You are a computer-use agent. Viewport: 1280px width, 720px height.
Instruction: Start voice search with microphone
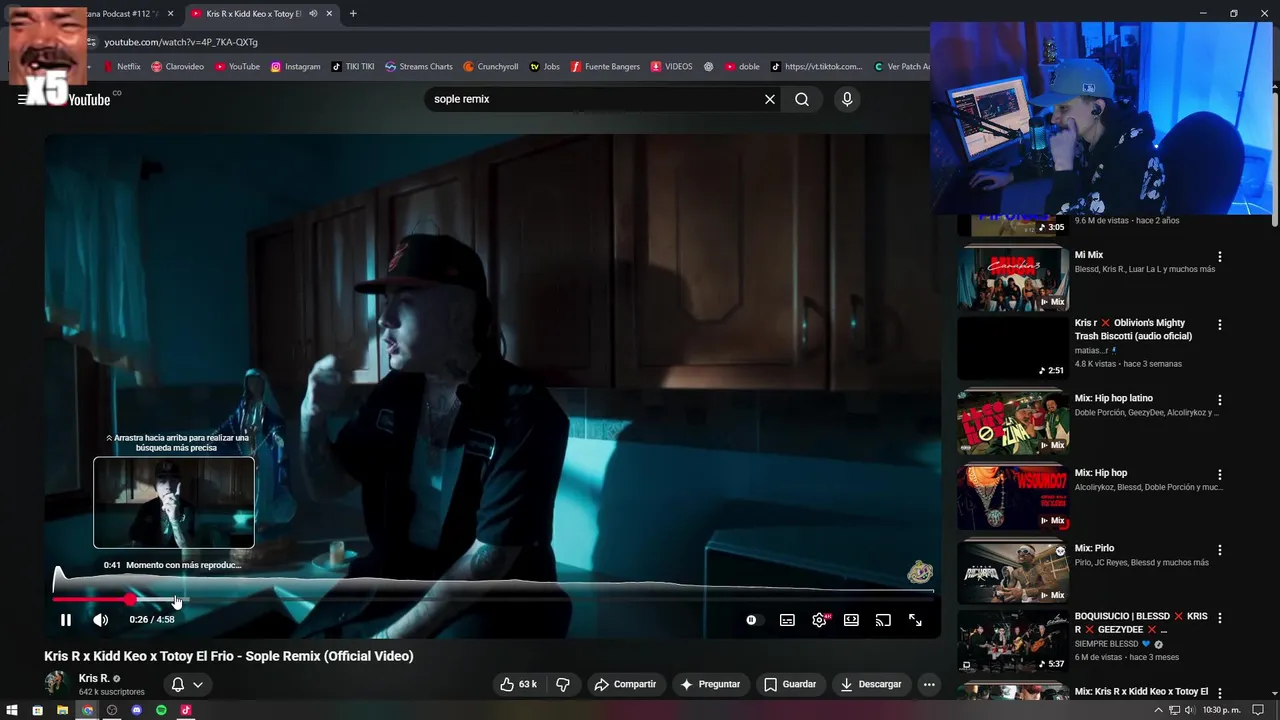coord(847,99)
